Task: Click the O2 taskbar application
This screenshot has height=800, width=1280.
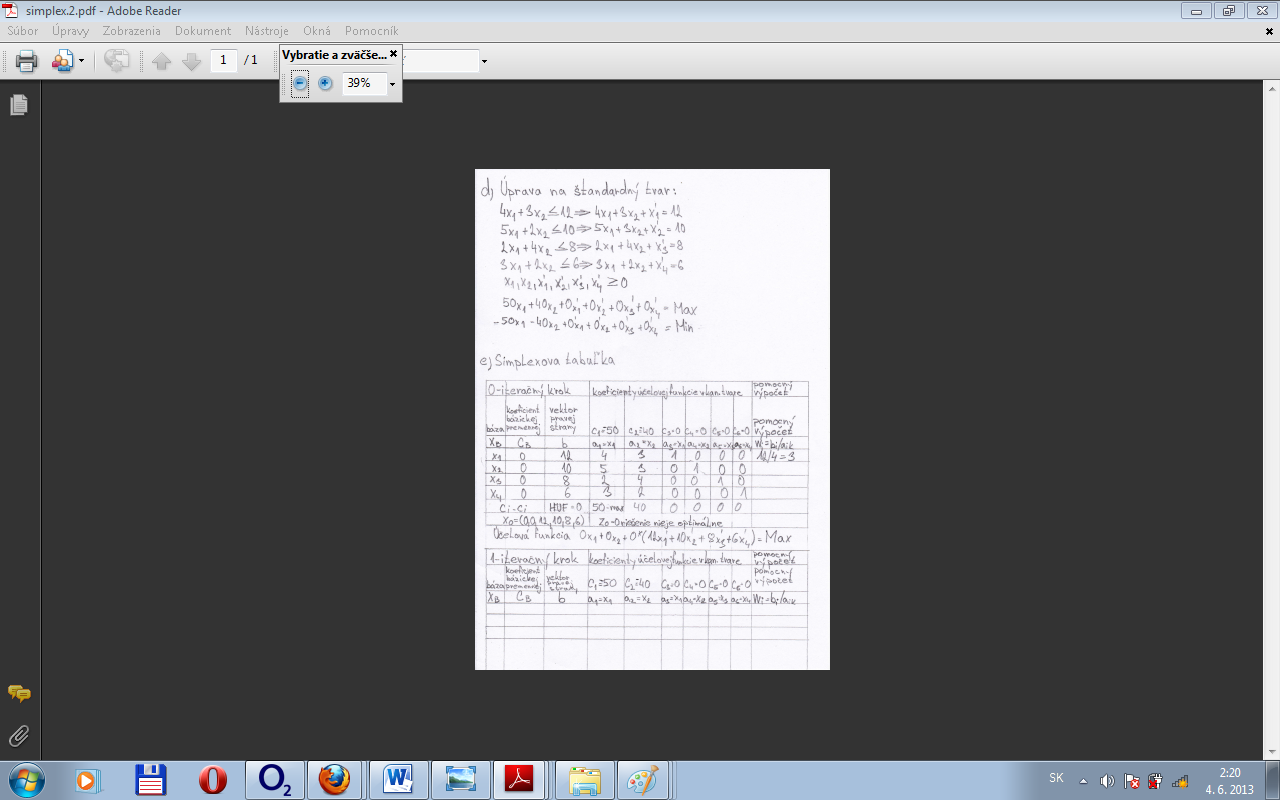Action: [x=274, y=780]
